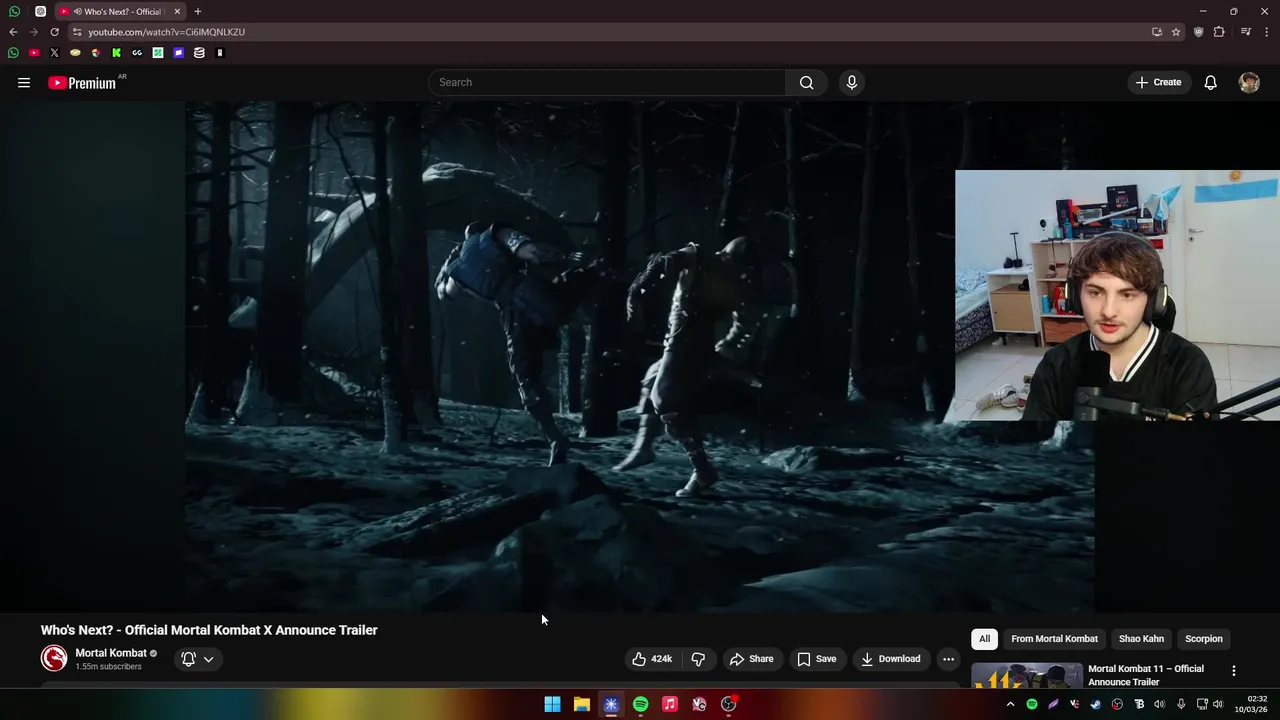Open Spotify from taskbar
Screen dimensions: 1280x720
640,704
